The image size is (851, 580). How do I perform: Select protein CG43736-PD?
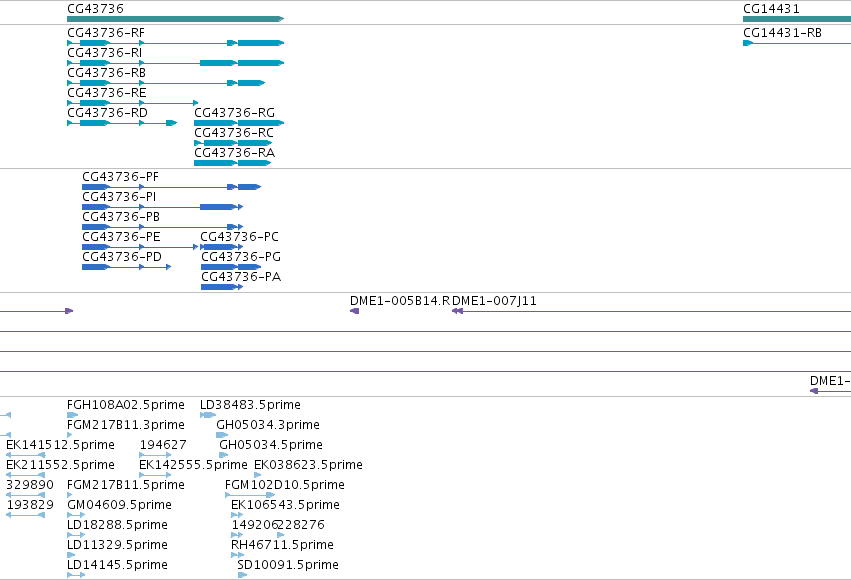[x=126, y=267]
